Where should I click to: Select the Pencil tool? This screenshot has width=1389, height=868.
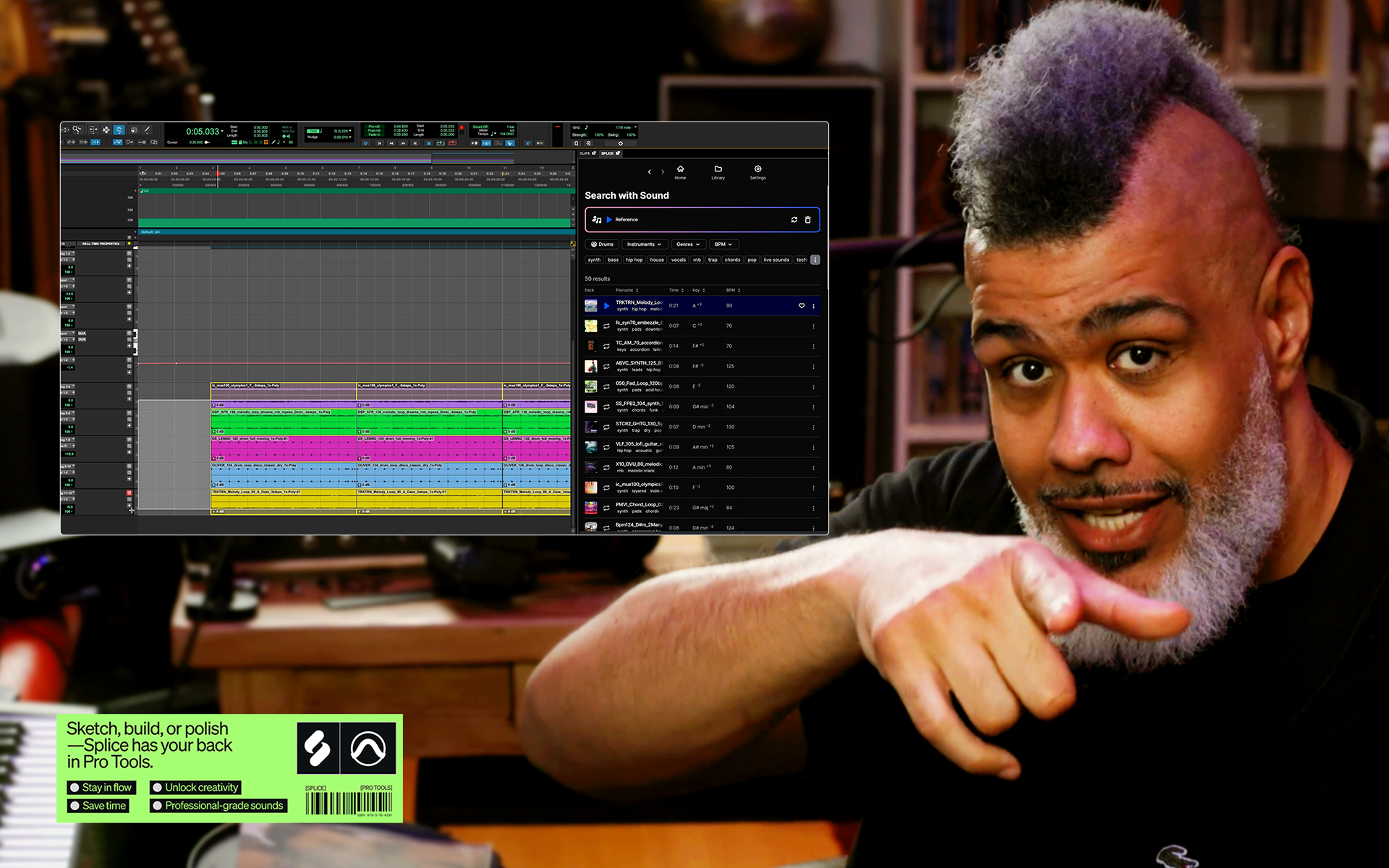point(147,129)
